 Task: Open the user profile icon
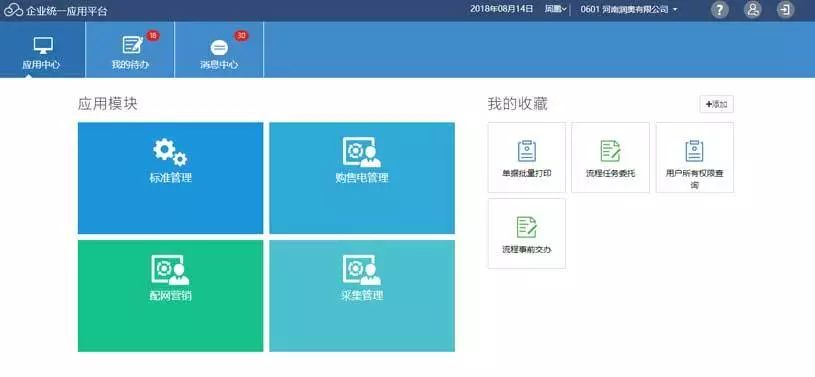(x=752, y=10)
